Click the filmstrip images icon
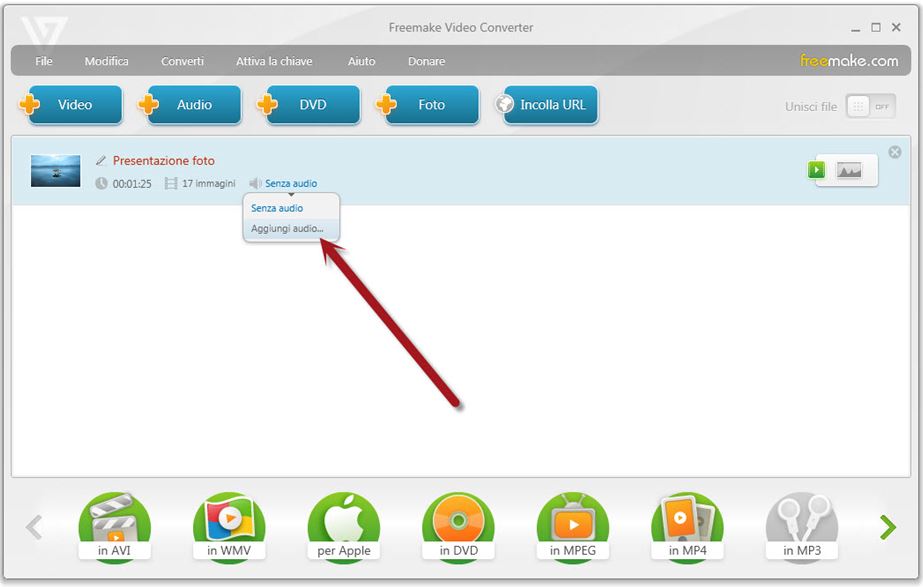 (x=171, y=184)
